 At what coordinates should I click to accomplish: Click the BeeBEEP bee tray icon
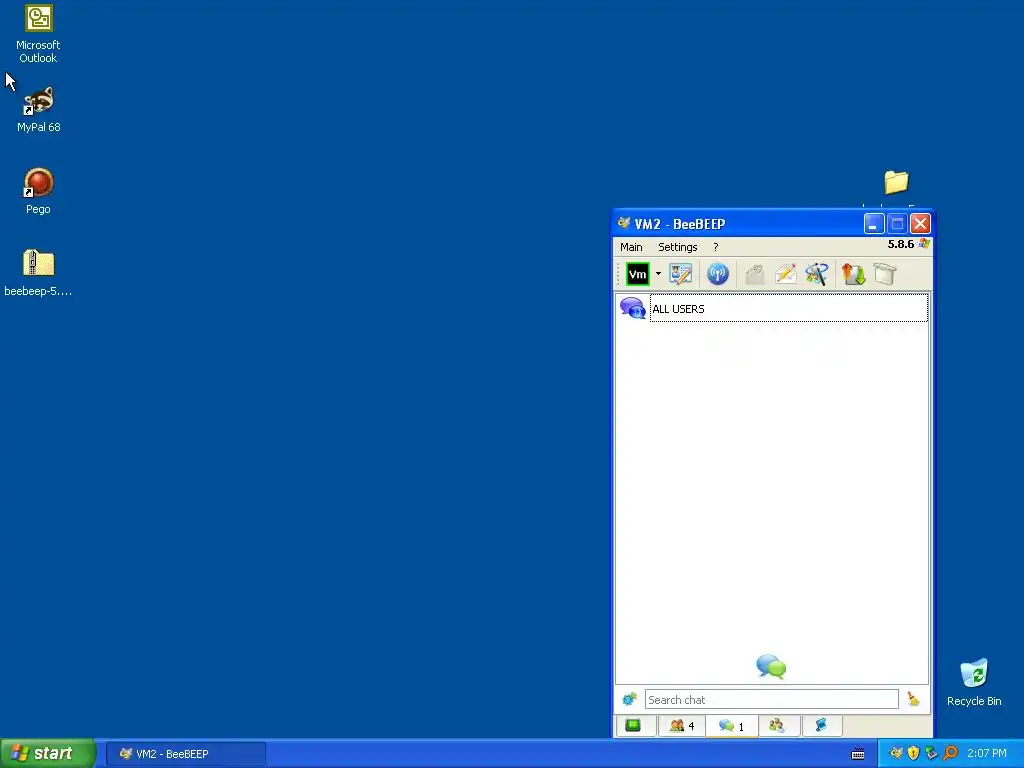(896, 754)
